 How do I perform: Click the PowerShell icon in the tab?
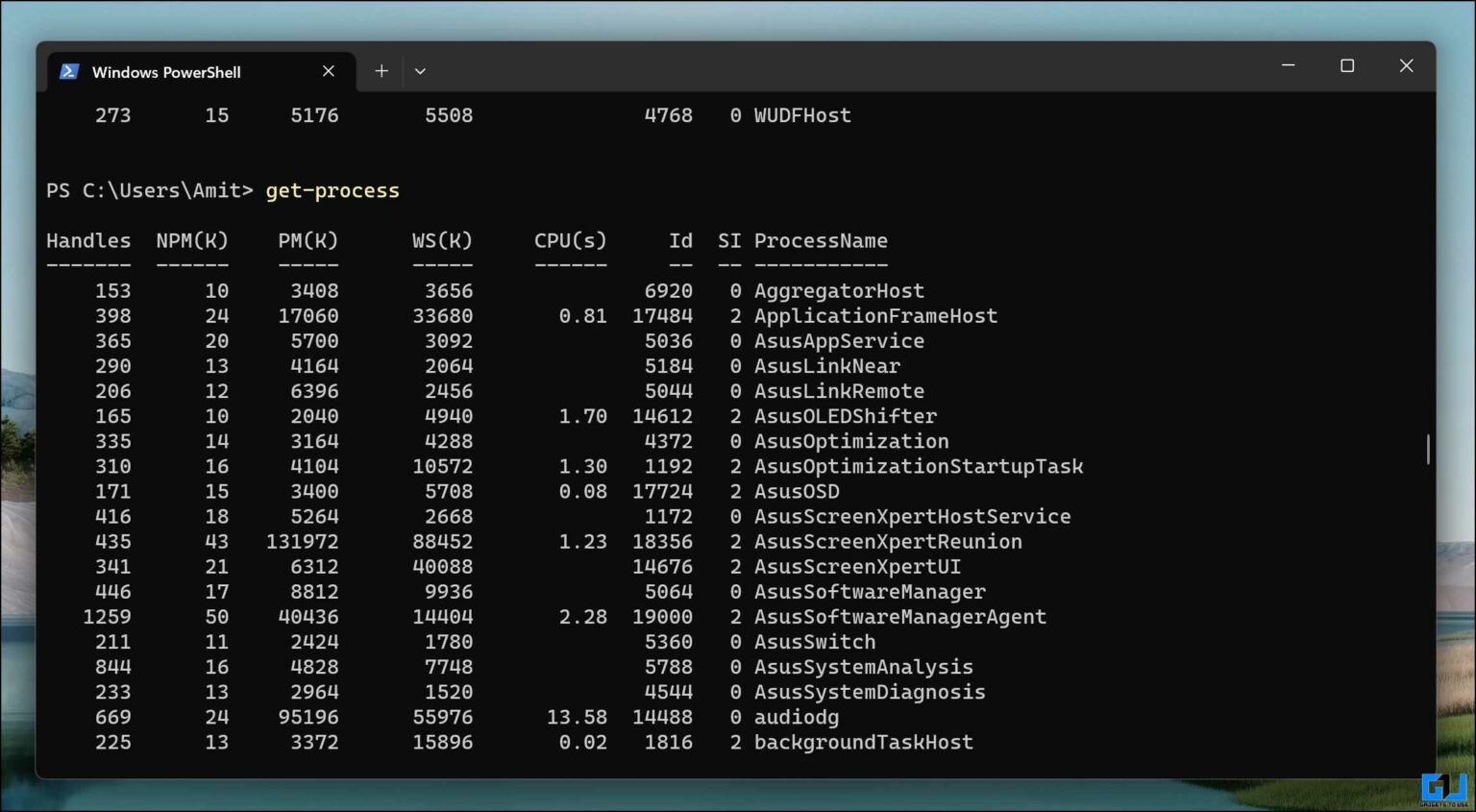coord(69,72)
